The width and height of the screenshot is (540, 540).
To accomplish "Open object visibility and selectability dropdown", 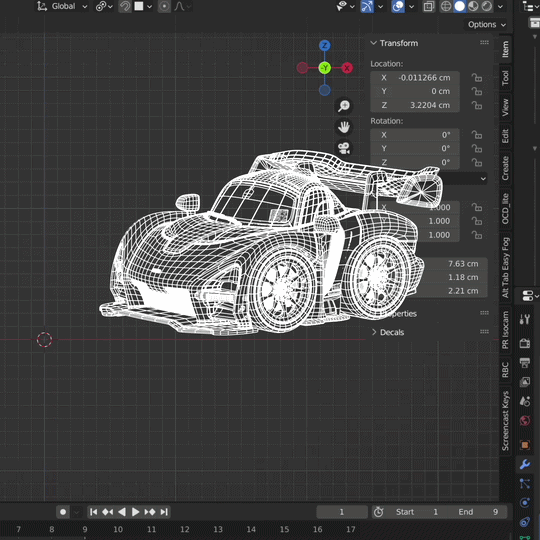I will coord(345,6).
